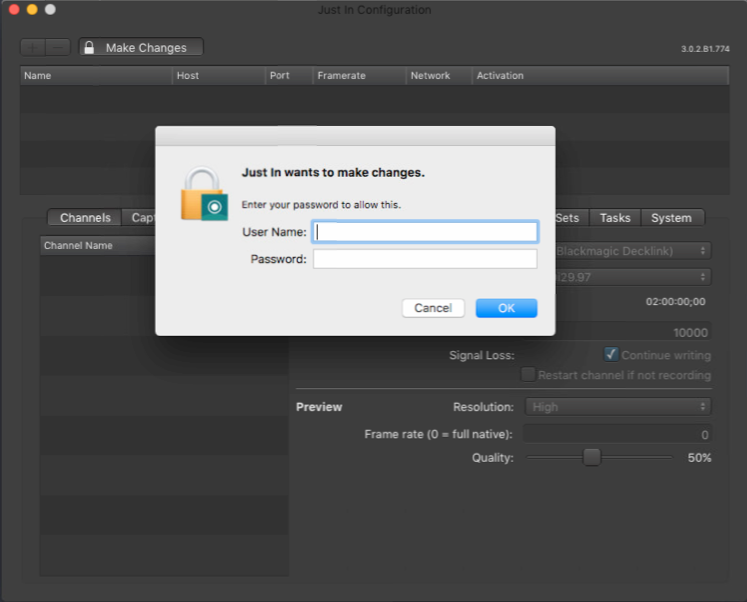
Task: Sort by the Framerate column header
Action: [359, 76]
